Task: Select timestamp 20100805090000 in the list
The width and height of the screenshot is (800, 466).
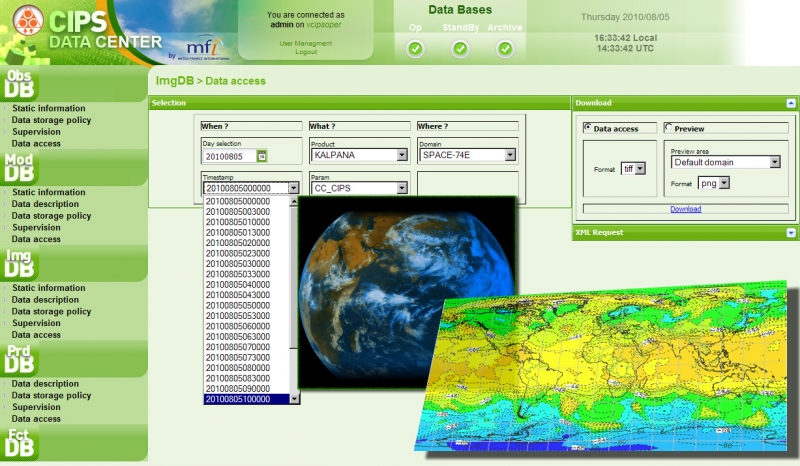Action: click(246, 388)
